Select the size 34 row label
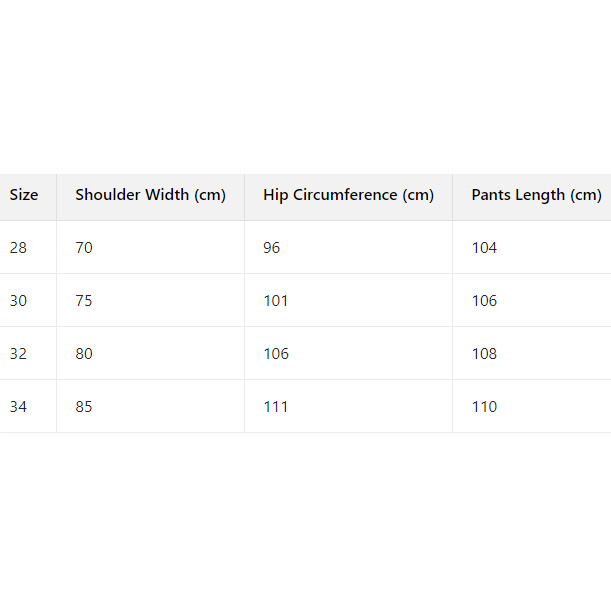Image resolution: width=611 pixels, height=611 pixels. (x=19, y=407)
